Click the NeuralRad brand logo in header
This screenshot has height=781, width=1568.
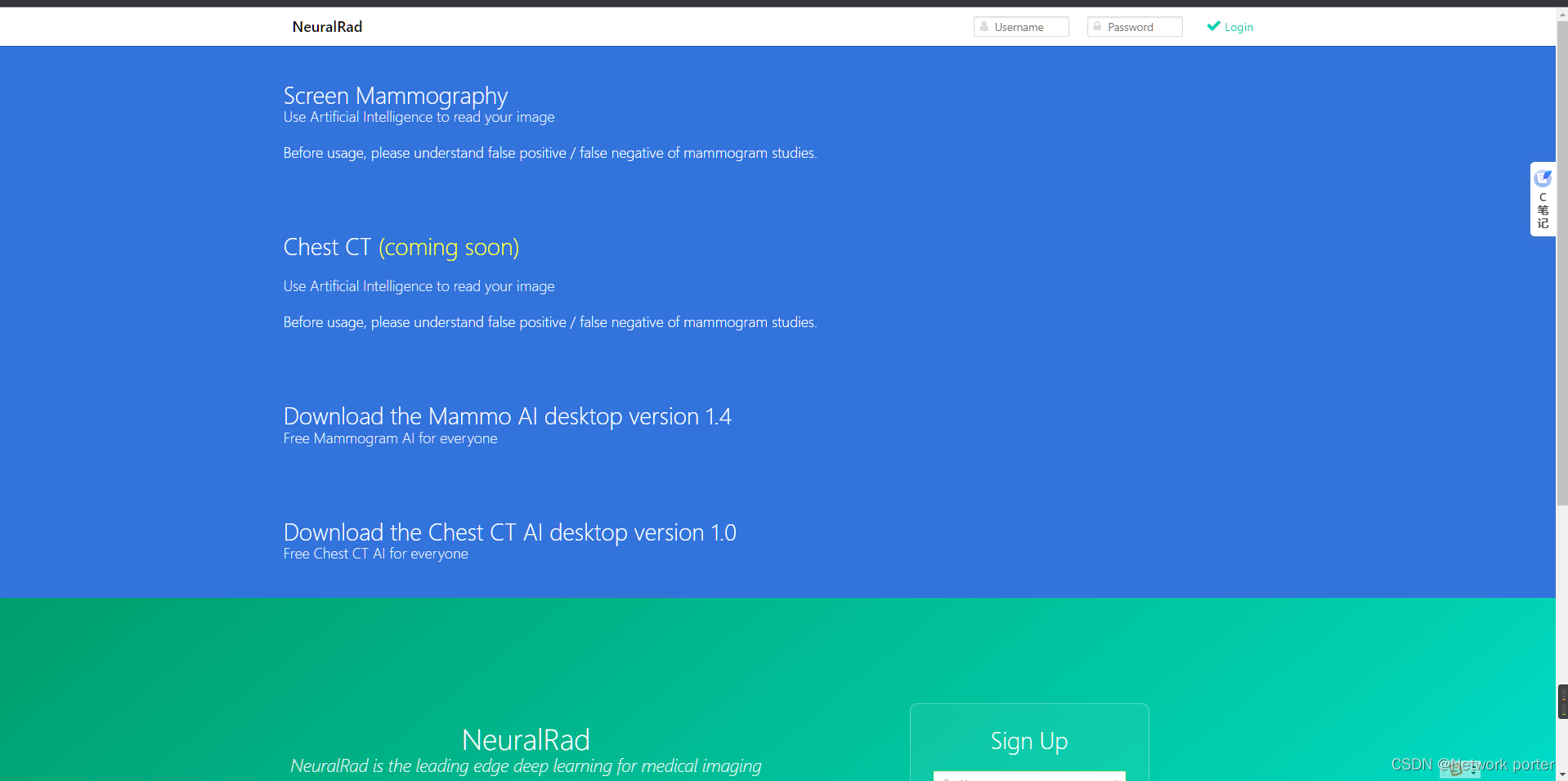pyautogui.click(x=327, y=27)
